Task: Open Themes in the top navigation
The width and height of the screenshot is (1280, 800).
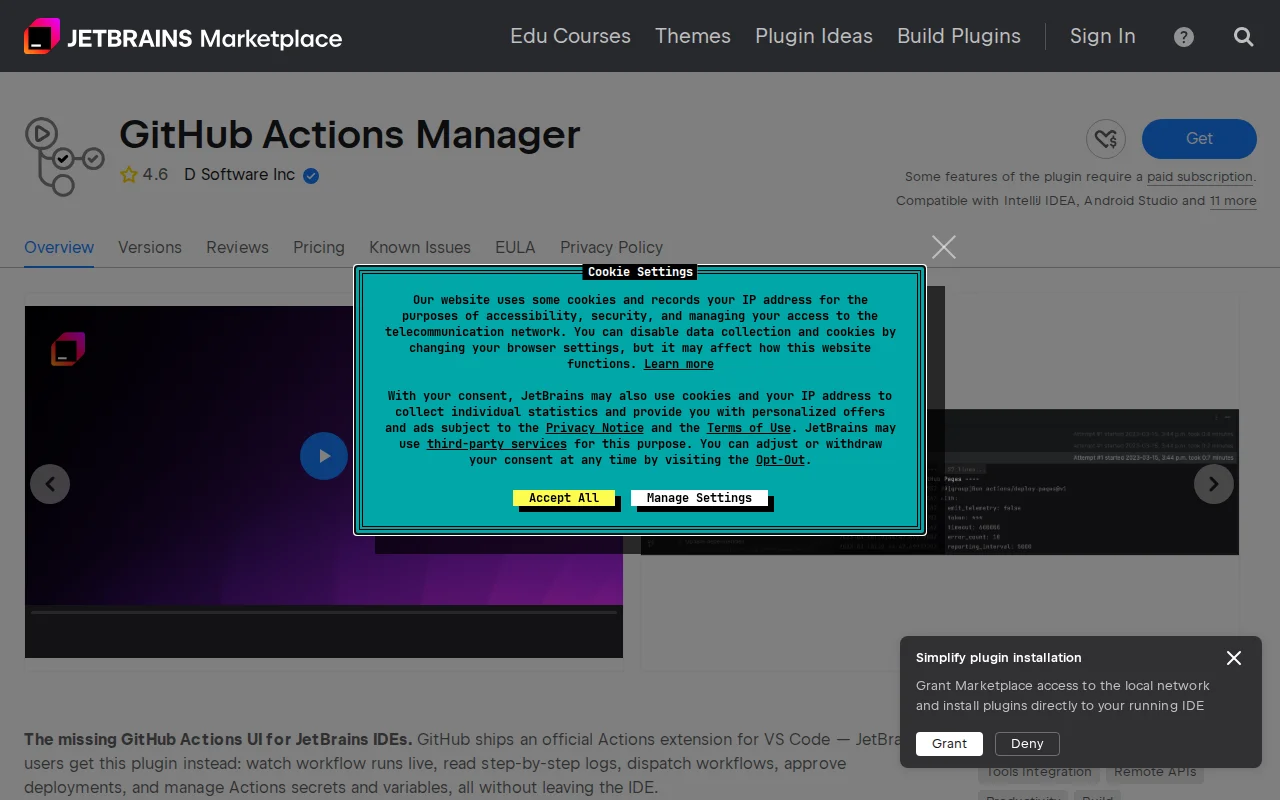Action: tap(693, 36)
